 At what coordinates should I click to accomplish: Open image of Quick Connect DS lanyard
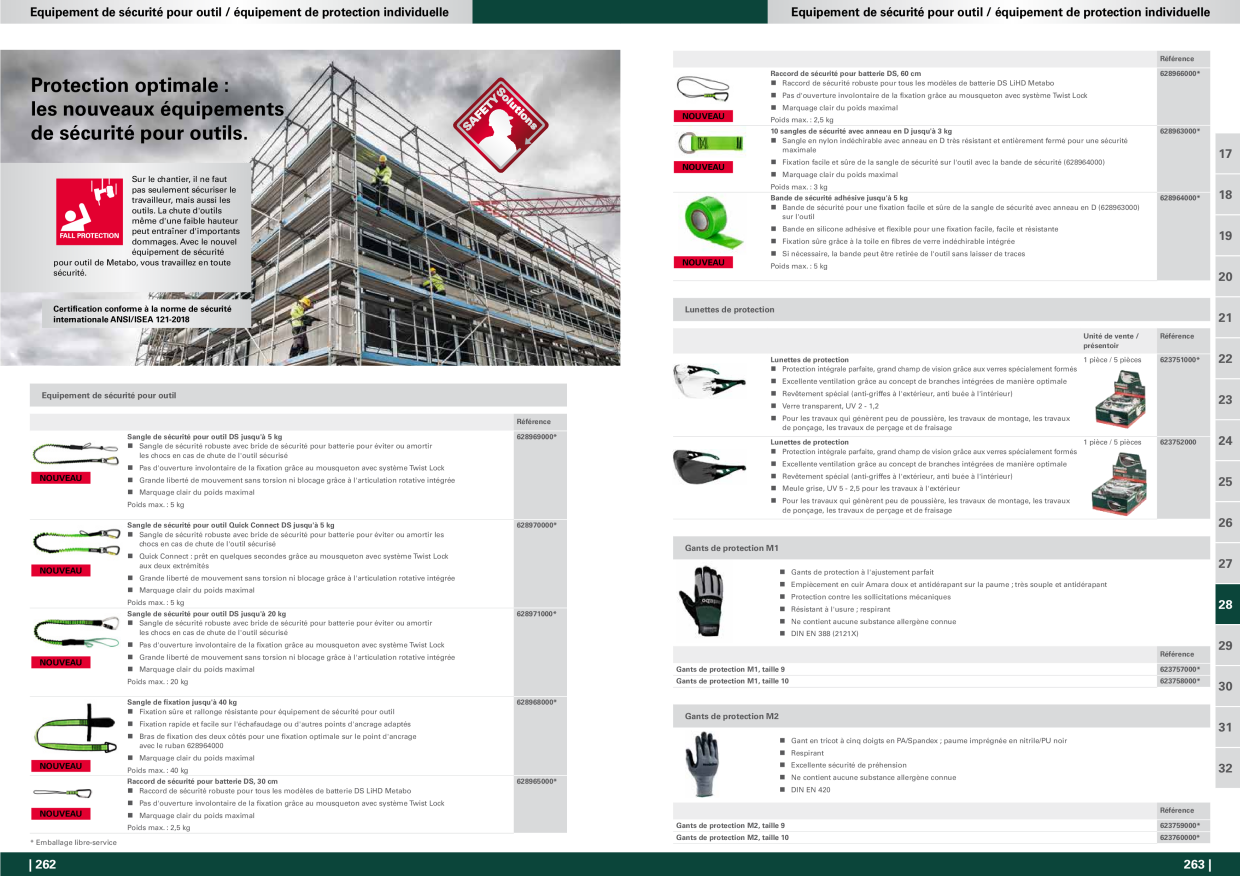[x=75, y=543]
